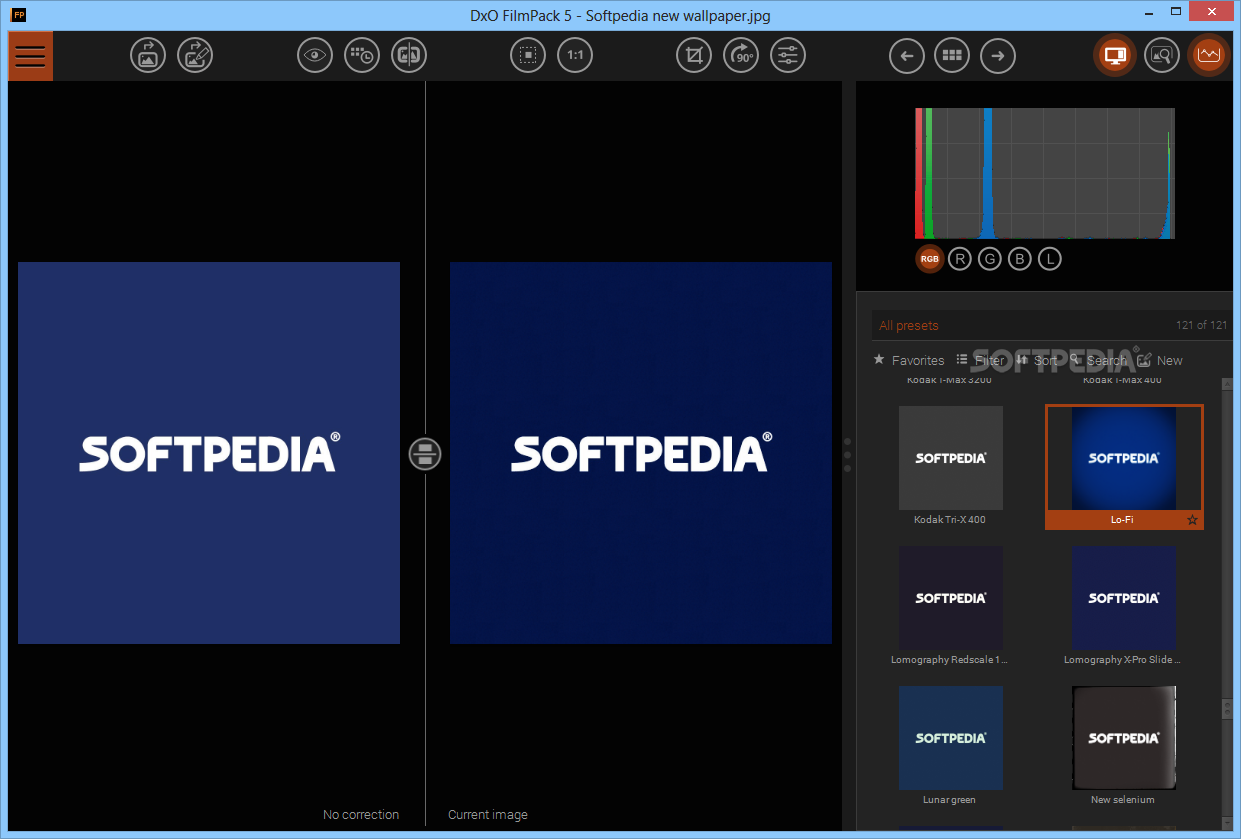Viewport: 1241px width, 839px height.
Task: Select the Lo-Fi preset thumbnail
Action: (1124, 458)
